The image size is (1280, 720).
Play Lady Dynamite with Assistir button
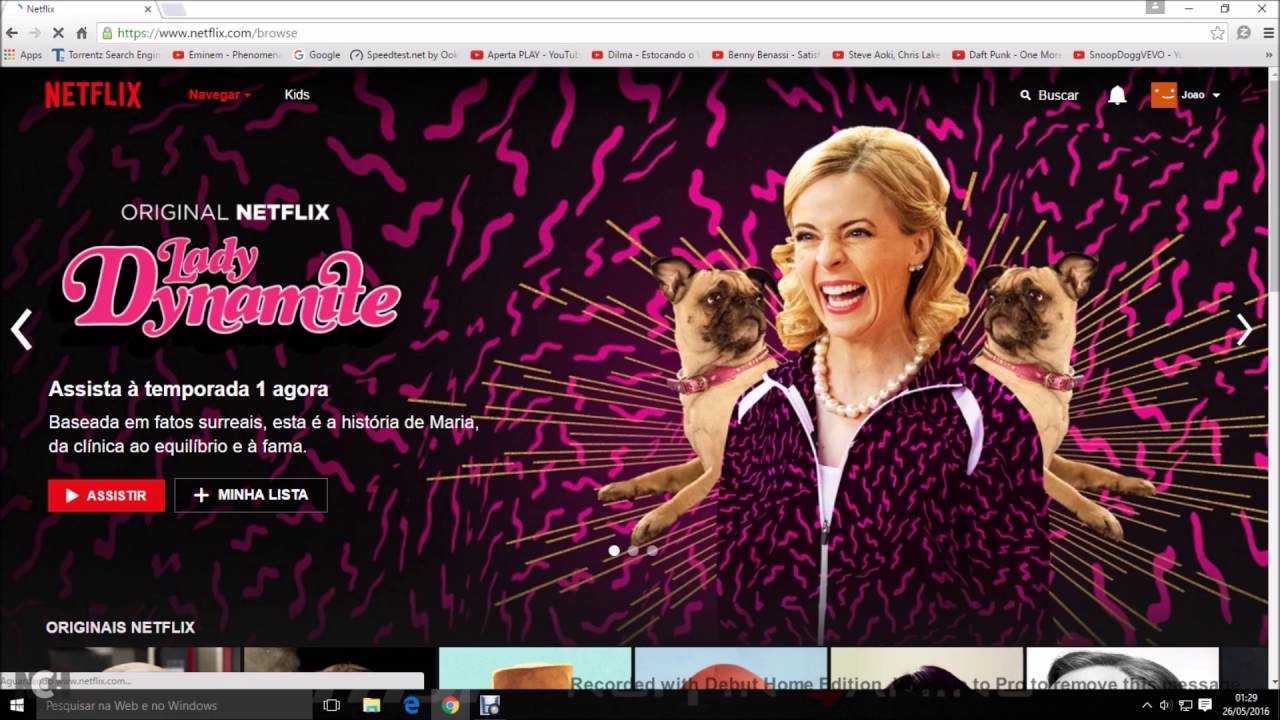106,495
